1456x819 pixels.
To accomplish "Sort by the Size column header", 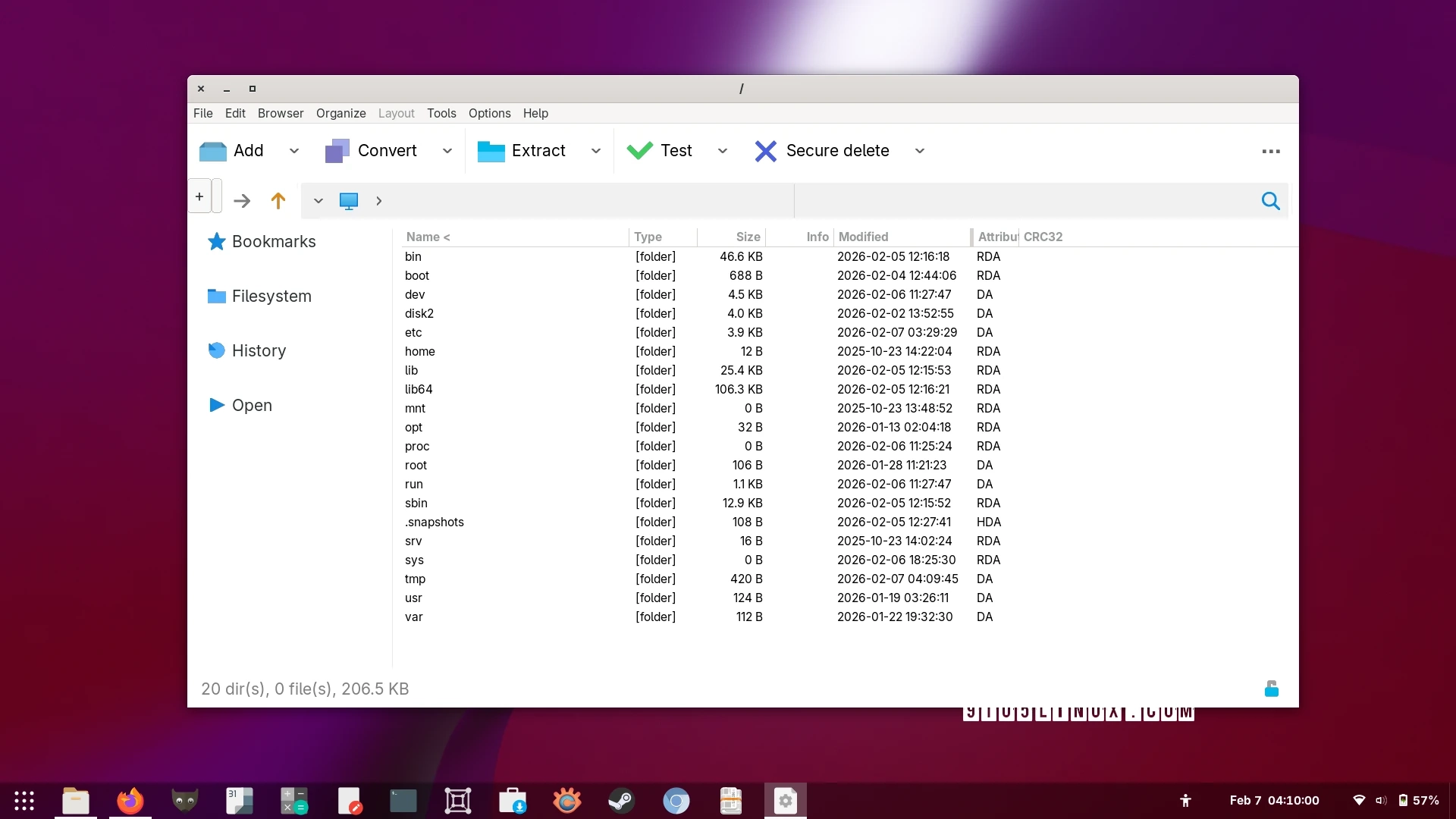I will tap(748, 237).
